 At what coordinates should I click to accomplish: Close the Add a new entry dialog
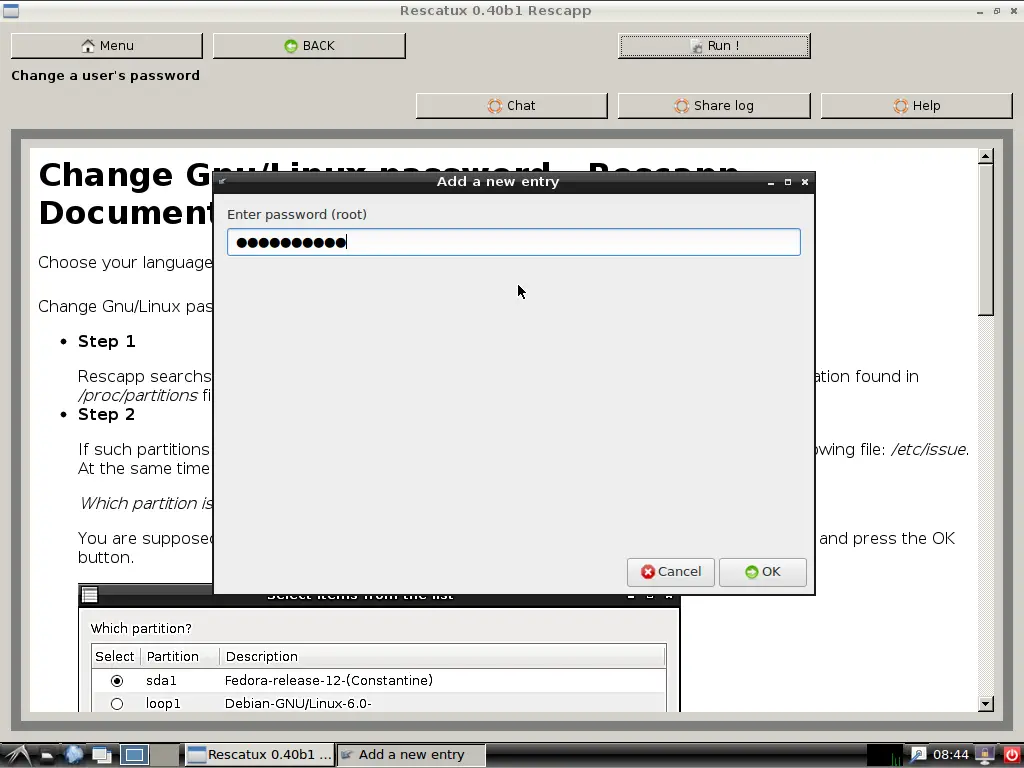(805, 182)
